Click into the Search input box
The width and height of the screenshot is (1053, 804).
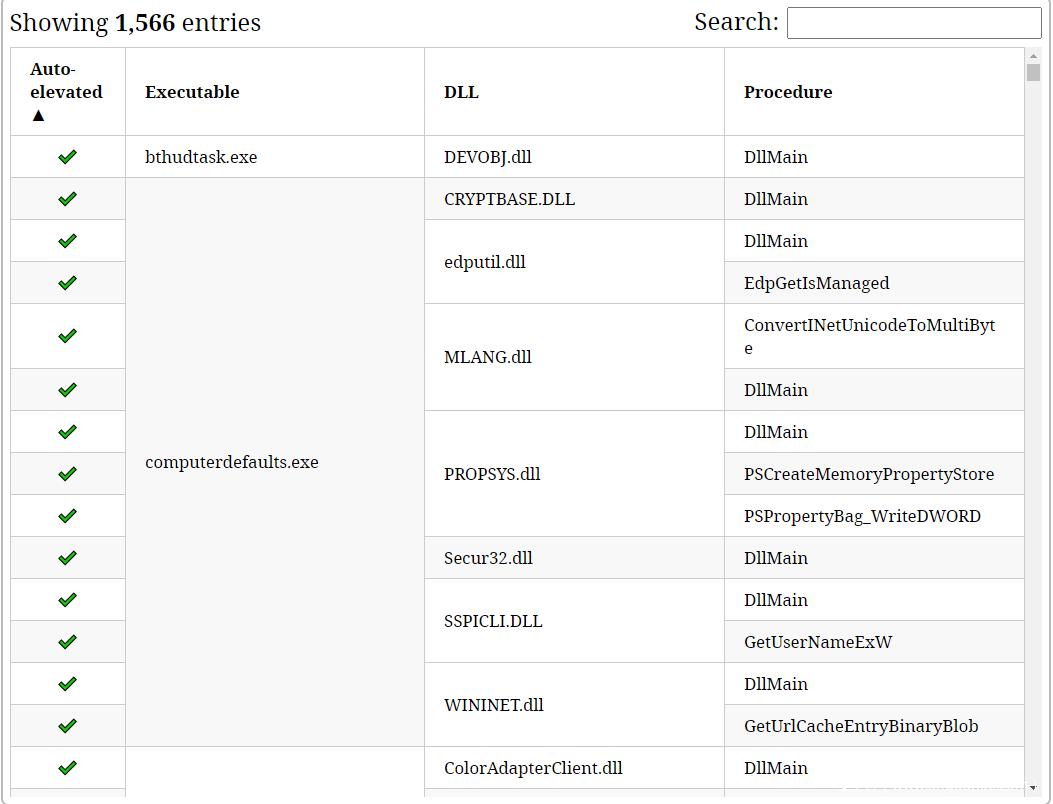pos(913,23)
